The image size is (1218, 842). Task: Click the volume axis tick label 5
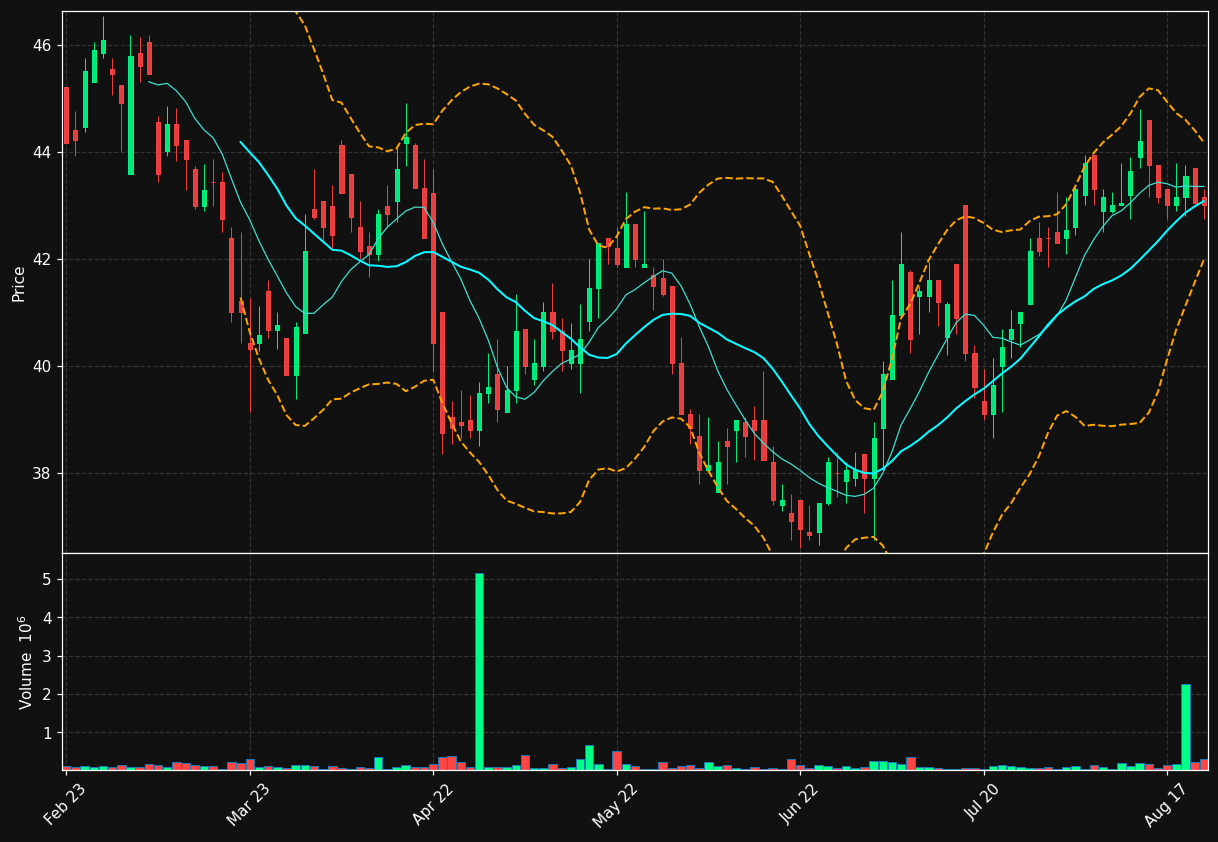(x=47, y=580)
